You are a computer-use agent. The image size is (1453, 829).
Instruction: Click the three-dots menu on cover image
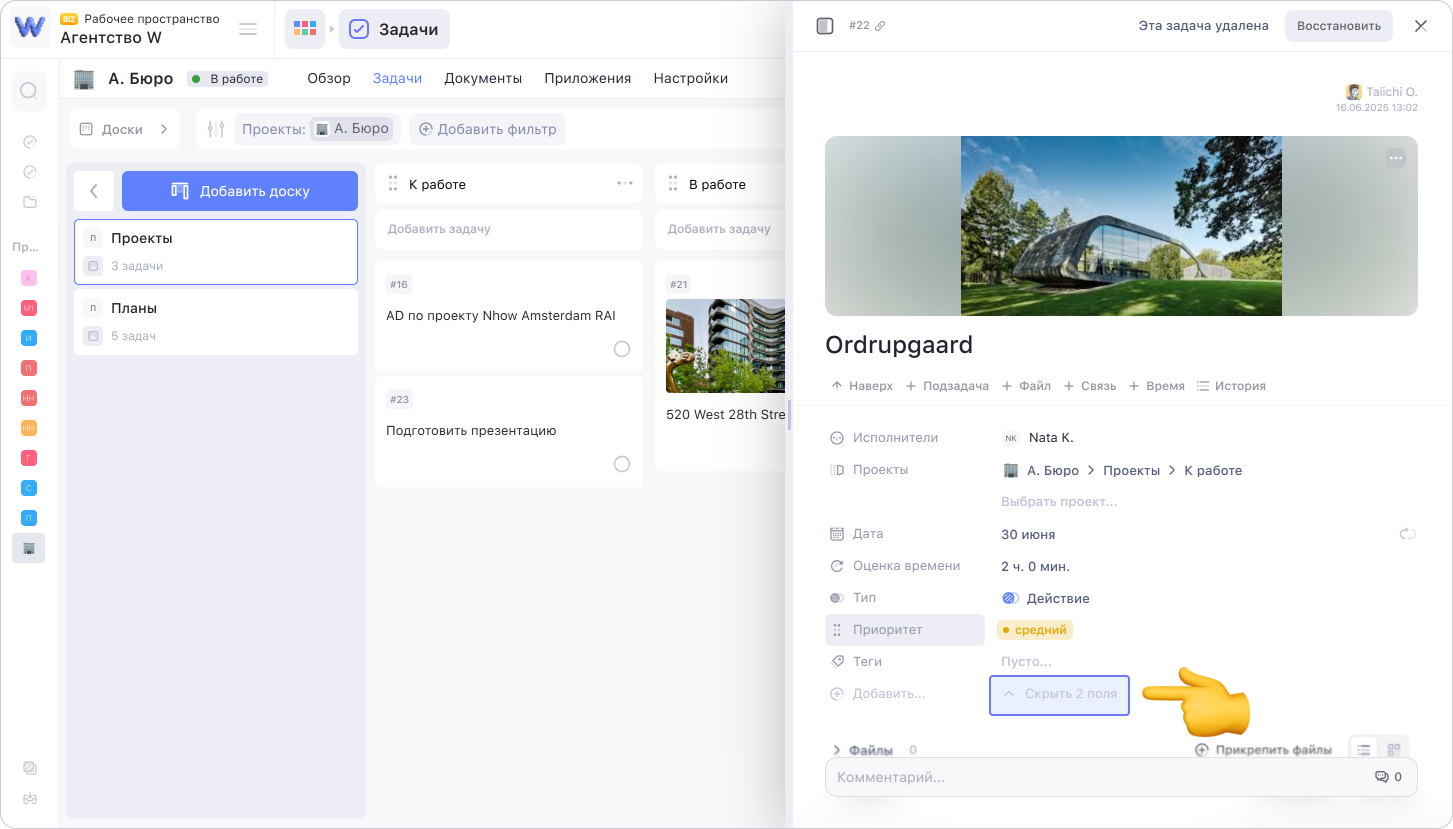(x=1396, y=158)
